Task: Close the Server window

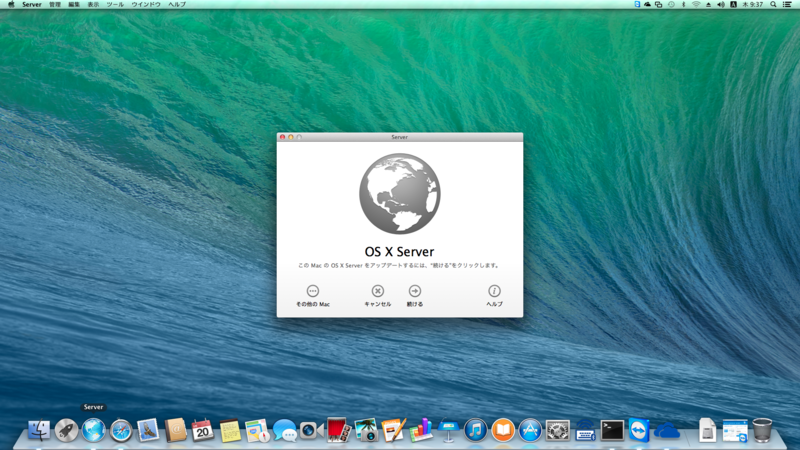Action: (x=282, y=137)
